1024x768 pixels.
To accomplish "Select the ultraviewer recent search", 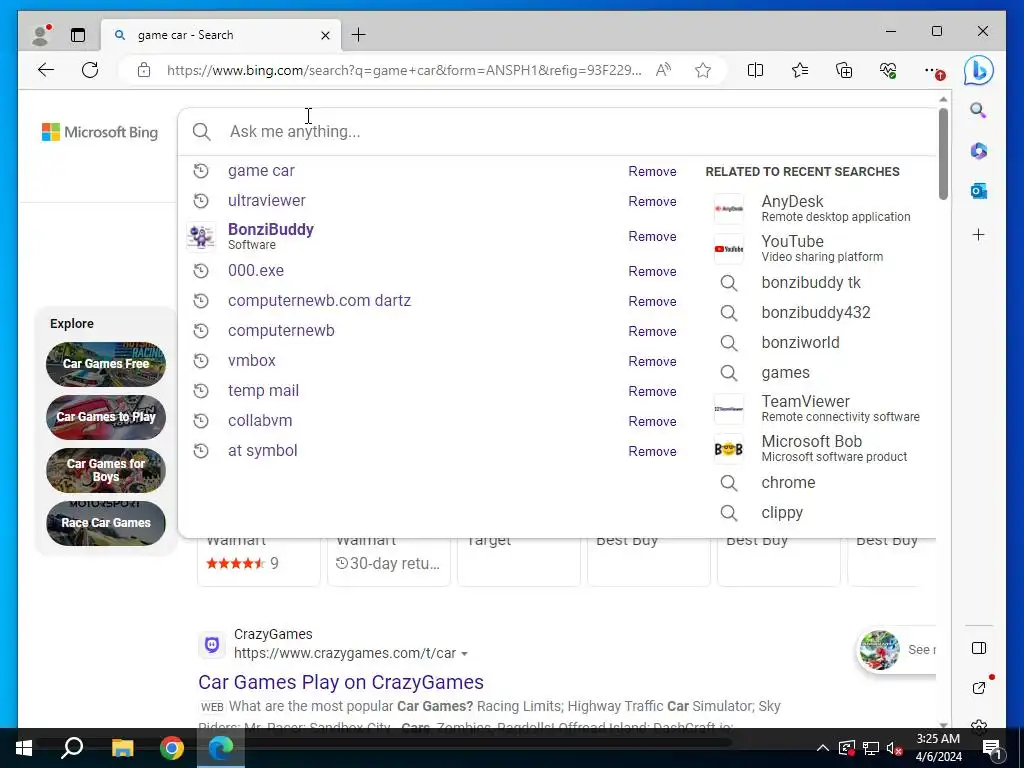I will tap(266, 200).
